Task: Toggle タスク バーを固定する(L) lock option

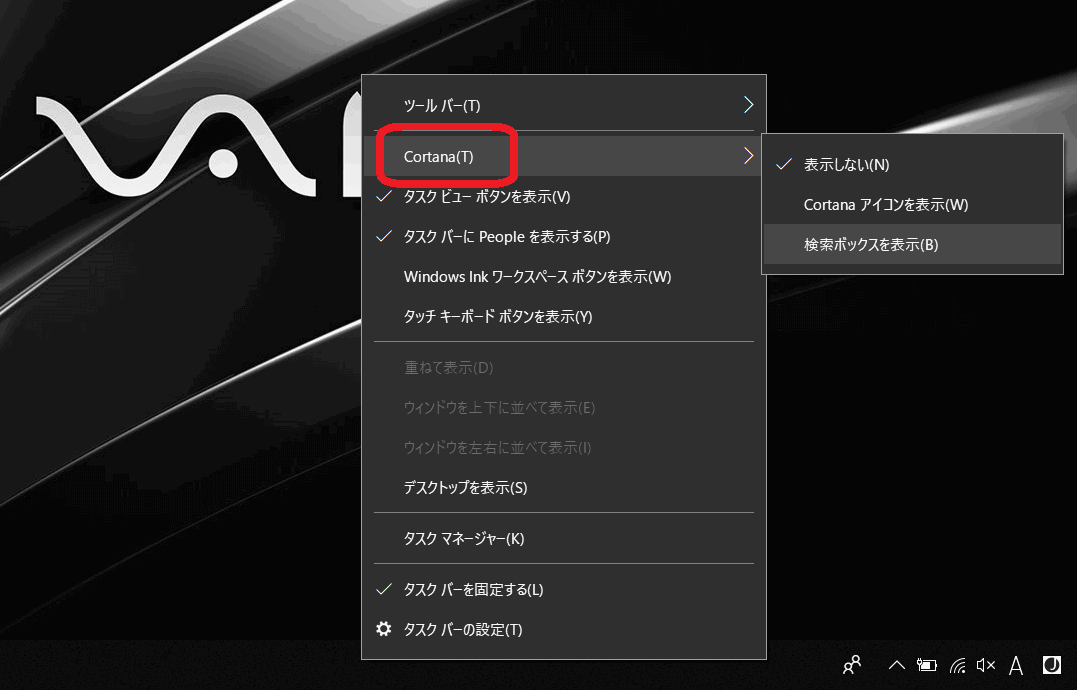Action: pyautogui.click(x=564, y=590)
